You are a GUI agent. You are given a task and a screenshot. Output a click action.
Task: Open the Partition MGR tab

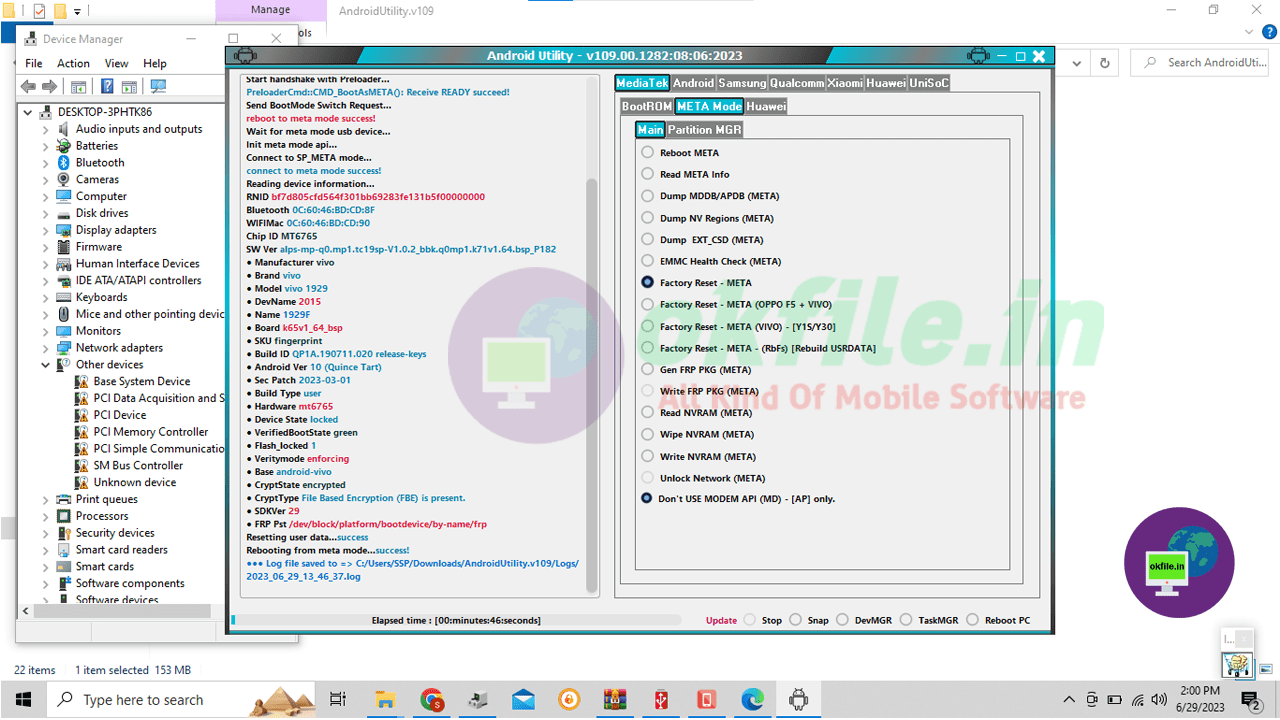(704, 129)
